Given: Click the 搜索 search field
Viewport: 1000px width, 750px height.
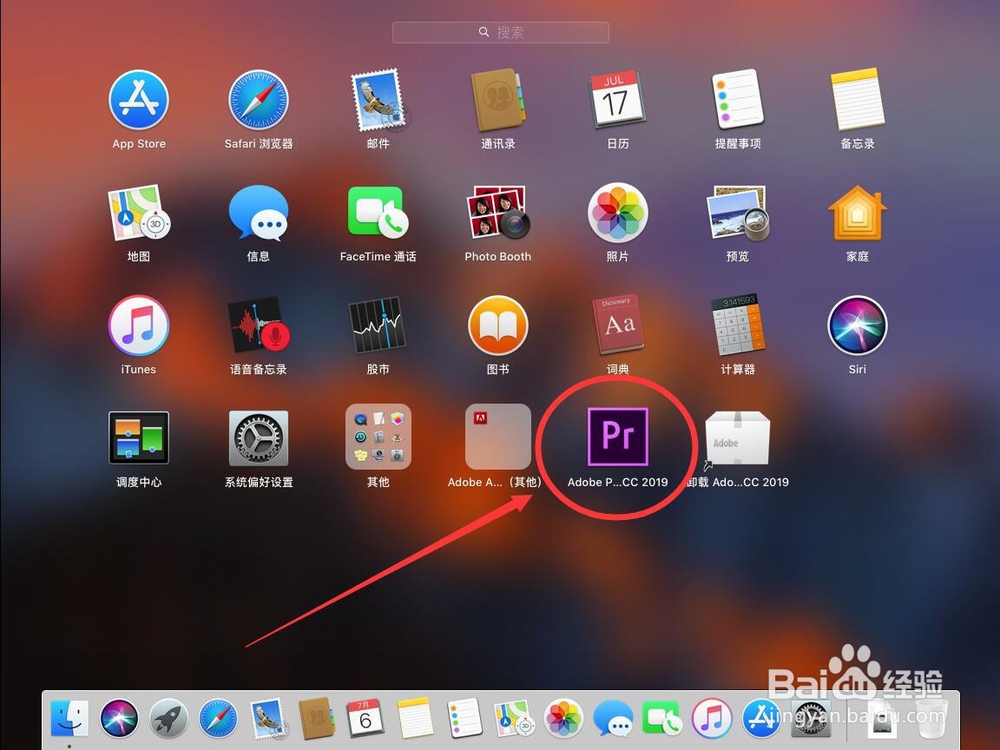Looking at the screenshot, I should (x=501, y=32).
